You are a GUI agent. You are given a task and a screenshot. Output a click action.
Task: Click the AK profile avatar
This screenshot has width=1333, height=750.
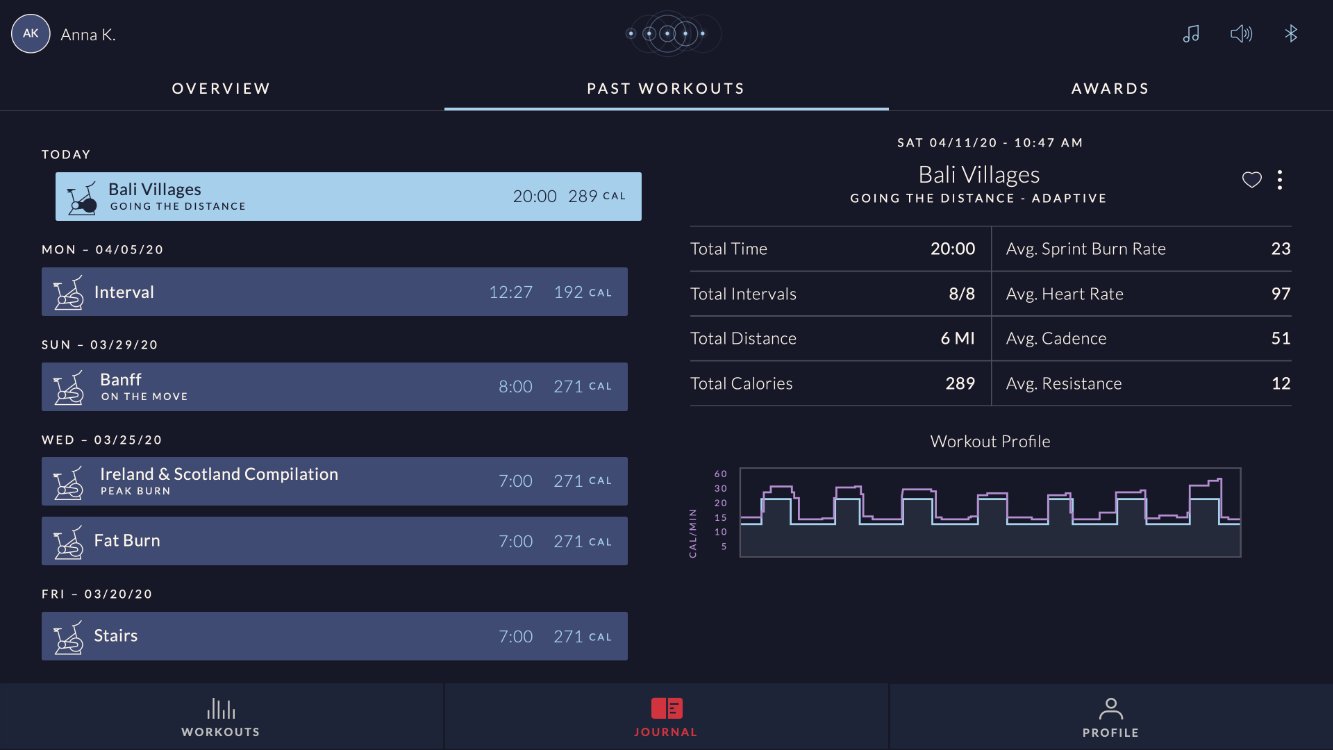point(31,34)
